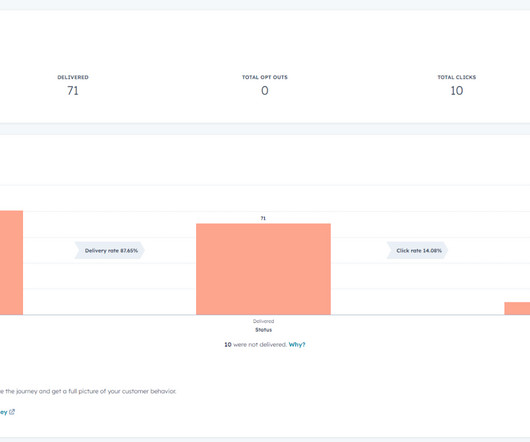
Task: Click the "Click rate 14.08%" arrow badge
Action: tap(417, 250)
